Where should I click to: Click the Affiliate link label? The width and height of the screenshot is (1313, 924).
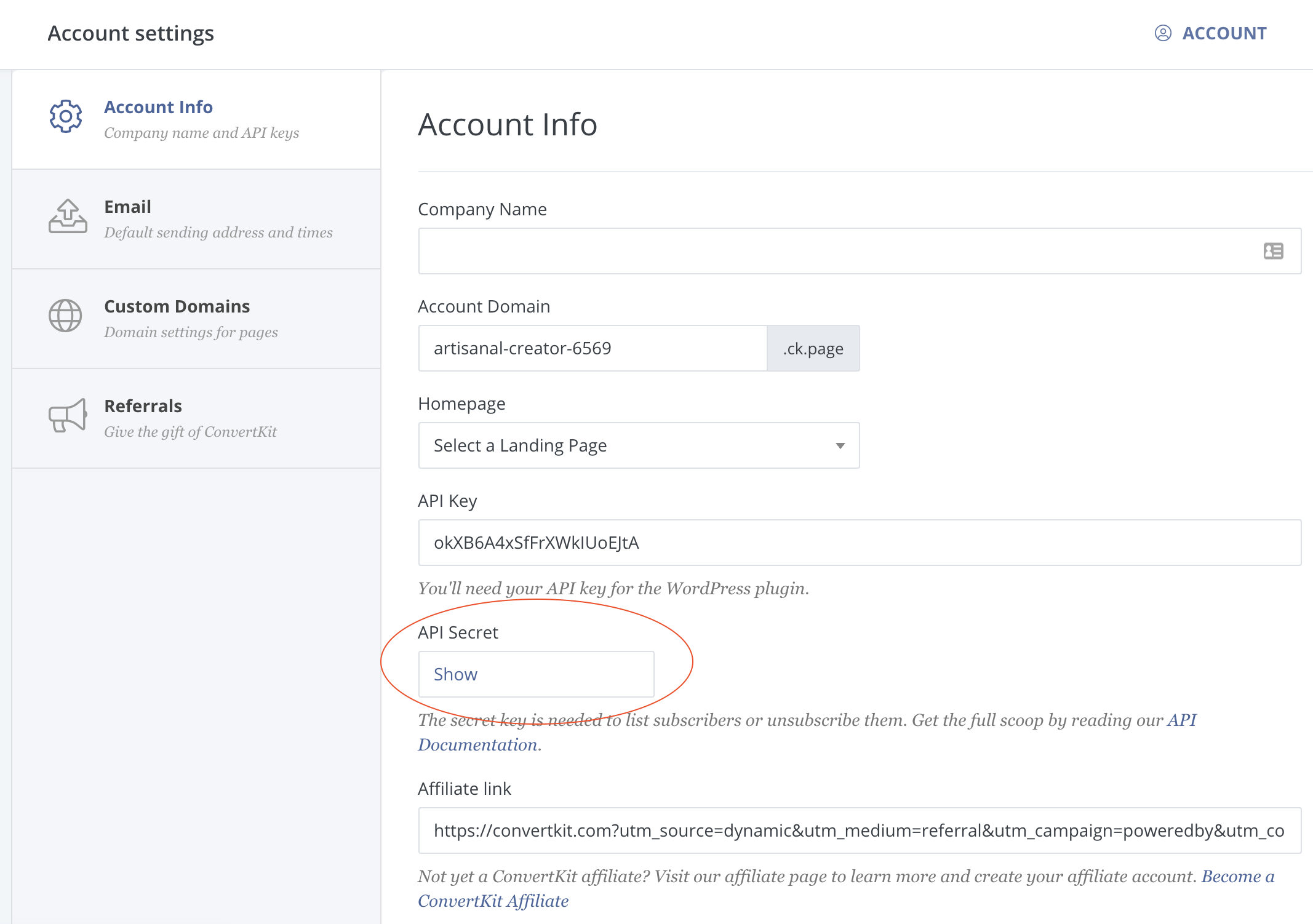[x=465, y=789]
